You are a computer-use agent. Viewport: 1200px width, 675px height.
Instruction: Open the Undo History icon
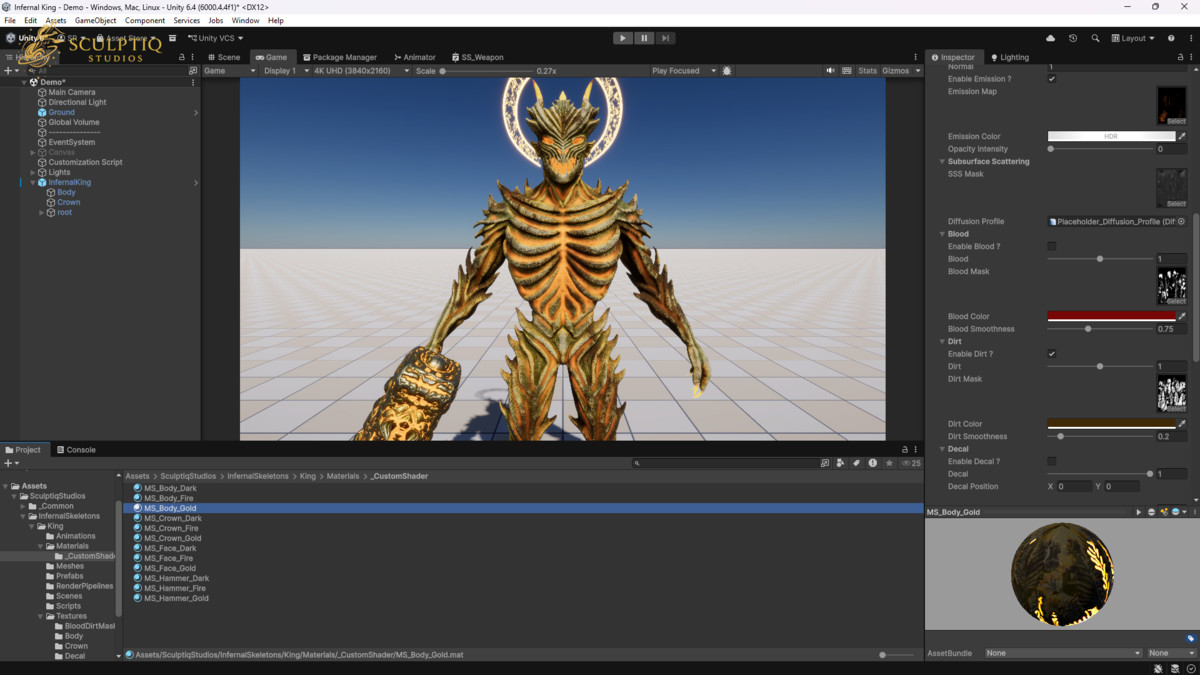[x=1073, y=38]
